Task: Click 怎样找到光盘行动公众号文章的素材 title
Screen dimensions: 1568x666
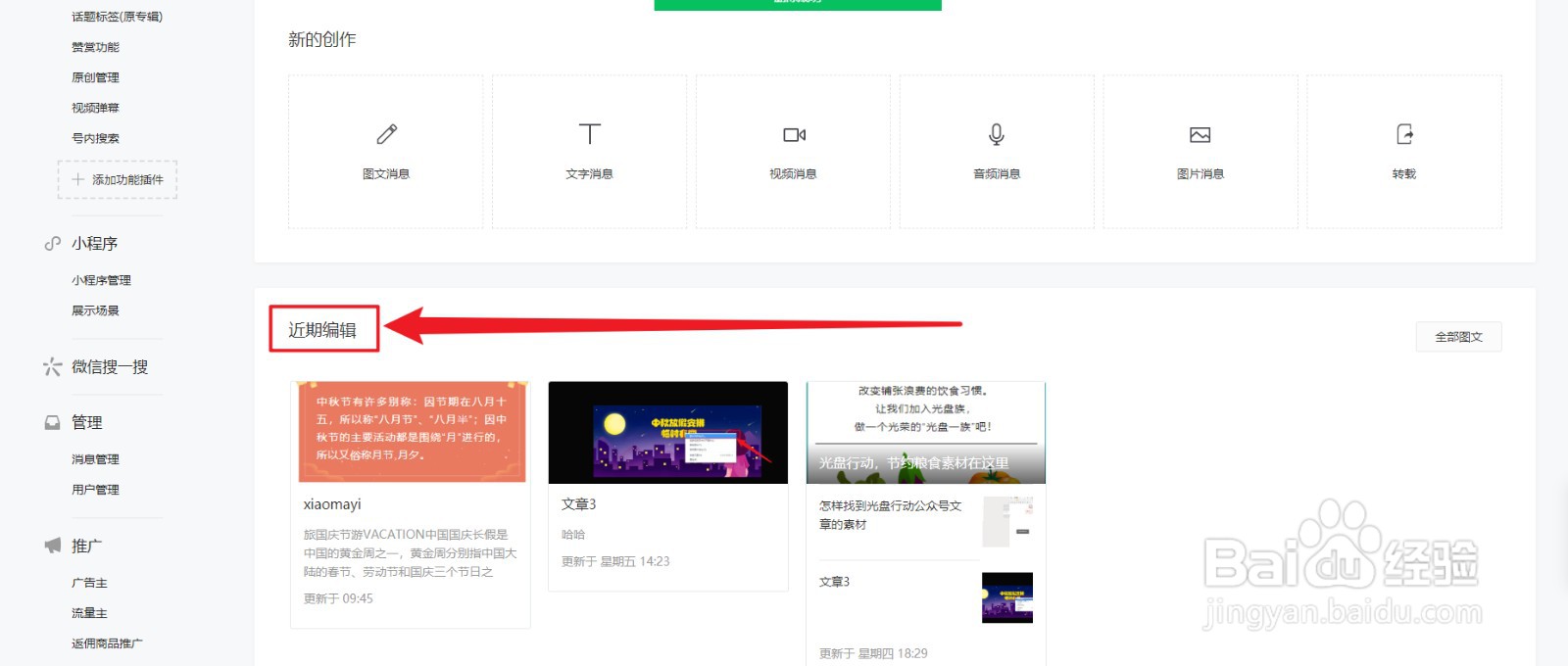Action: 890,515
